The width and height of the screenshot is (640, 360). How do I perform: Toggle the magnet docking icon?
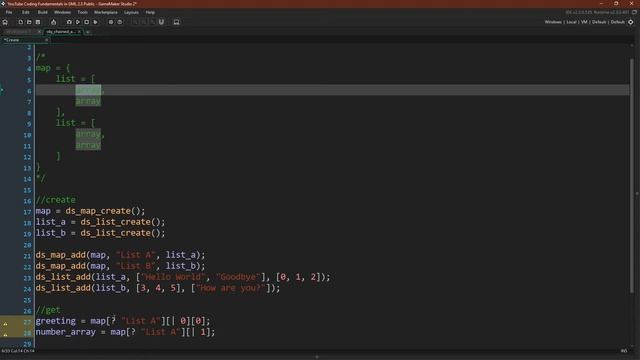point(162,22)
